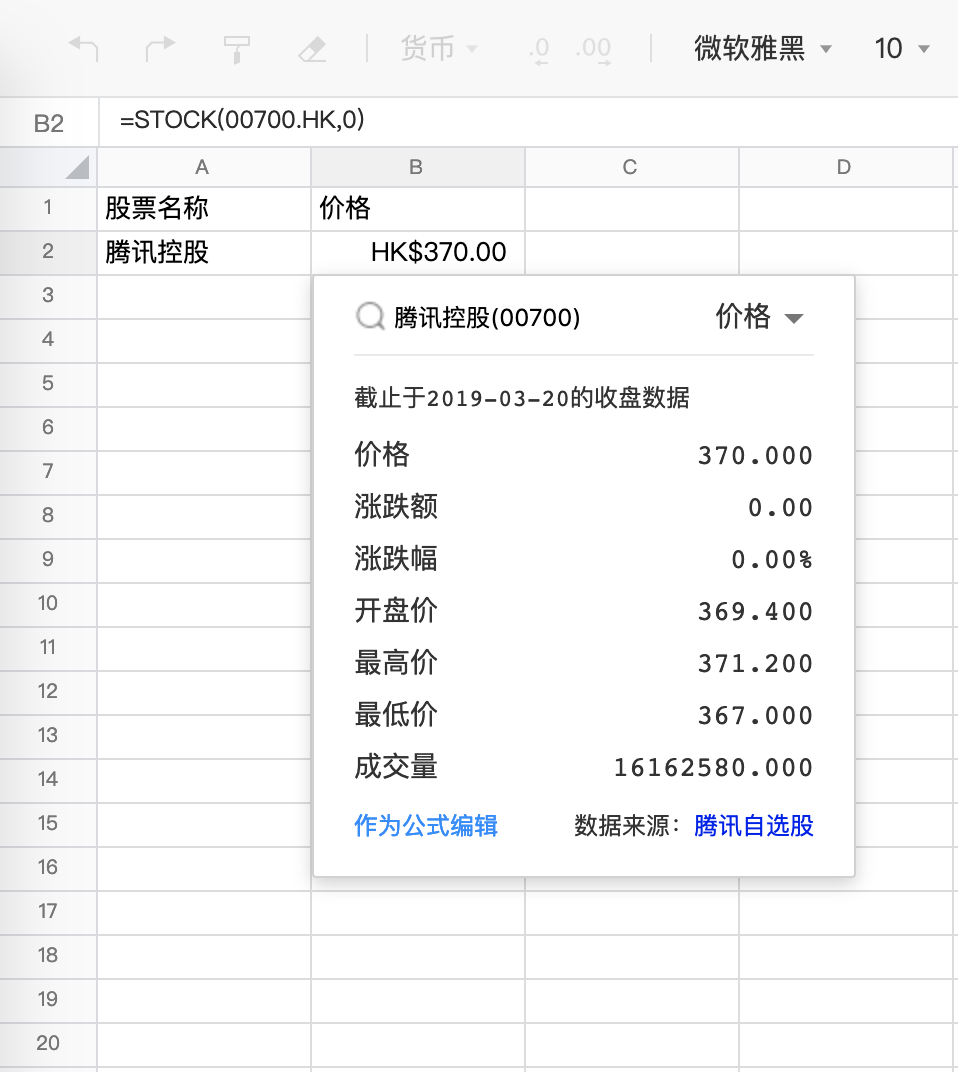Decrease decimal places with .0 icon

[x=540, y=50]
